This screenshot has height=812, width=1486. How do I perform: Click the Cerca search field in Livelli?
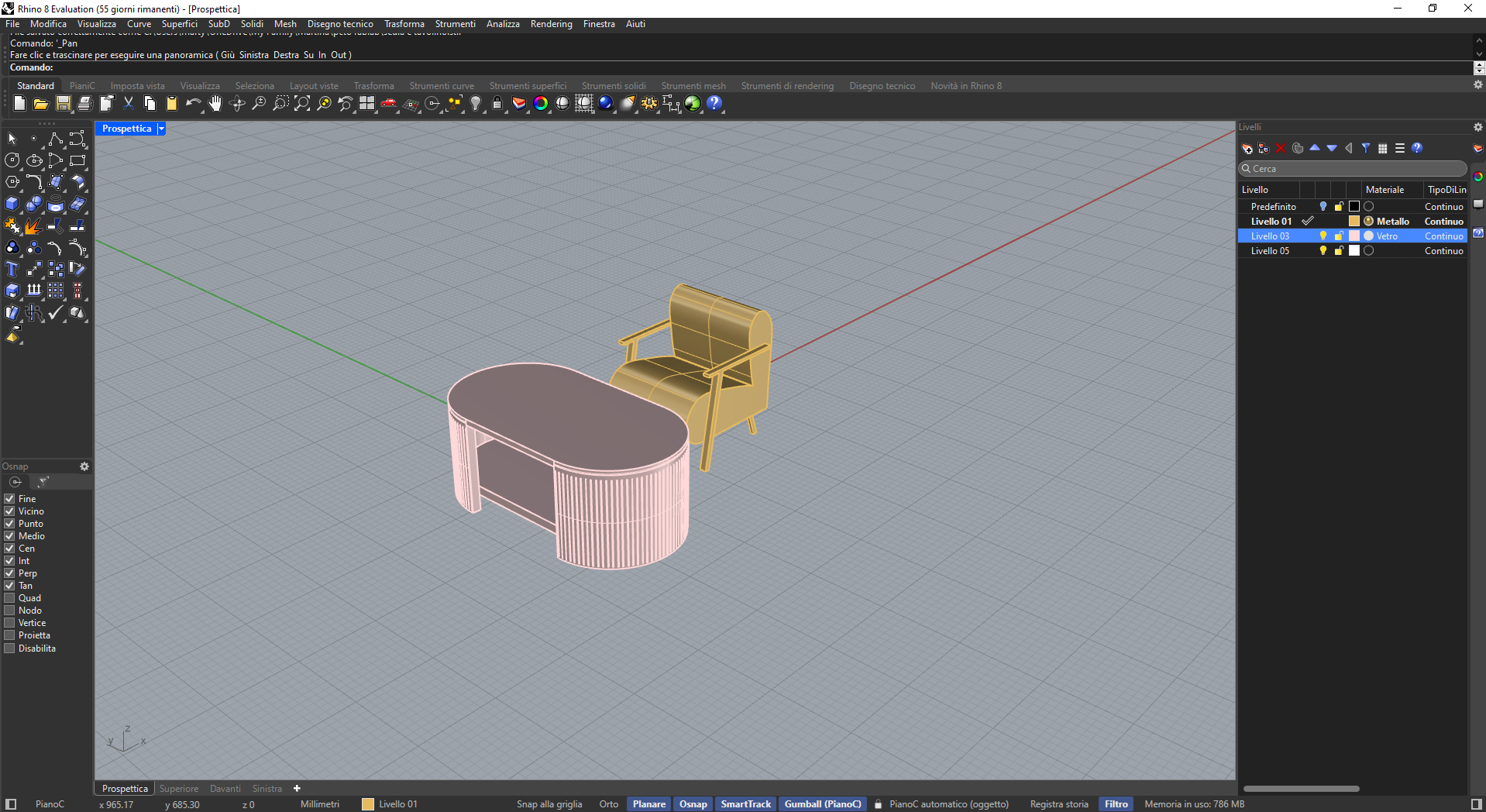[1351, 168]
